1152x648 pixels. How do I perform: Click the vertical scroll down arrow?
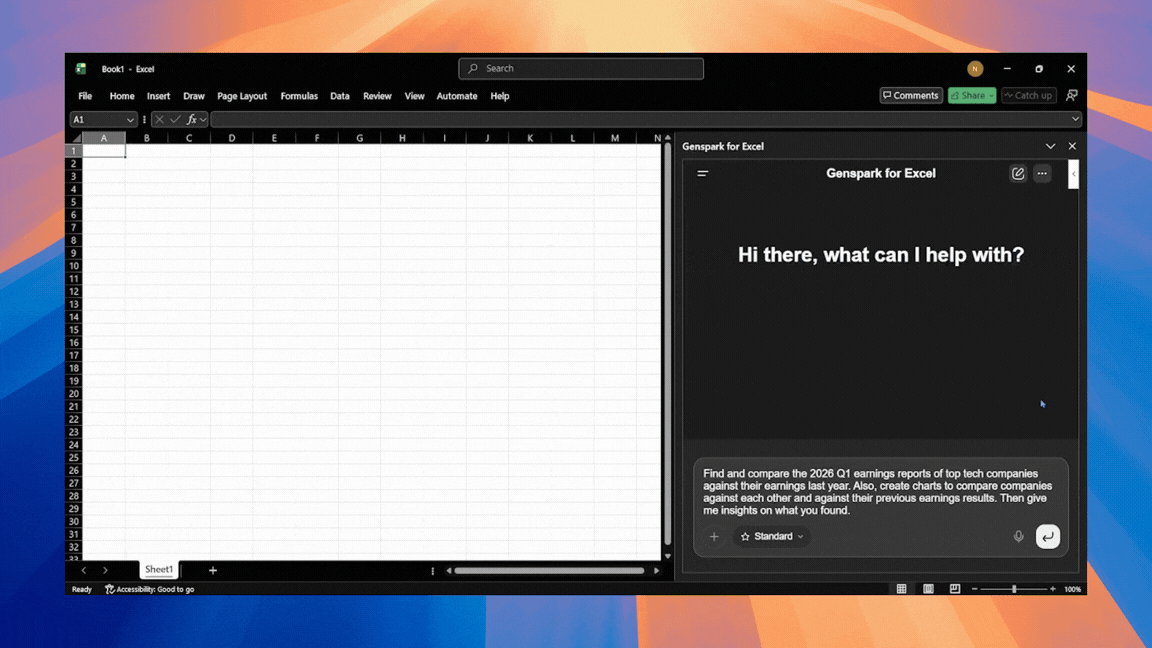click(x=667, y=556)
